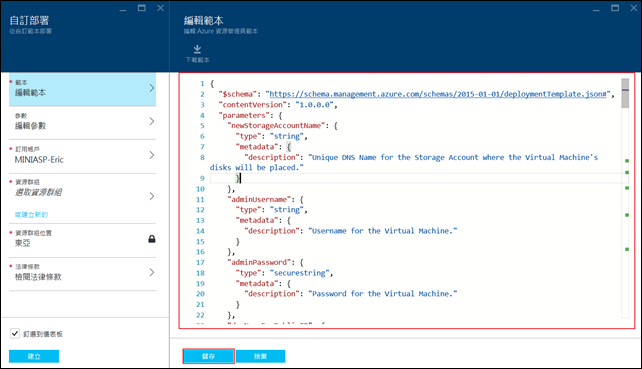
Task: Minimize the 自訂部署 blade
Action: 123,8
